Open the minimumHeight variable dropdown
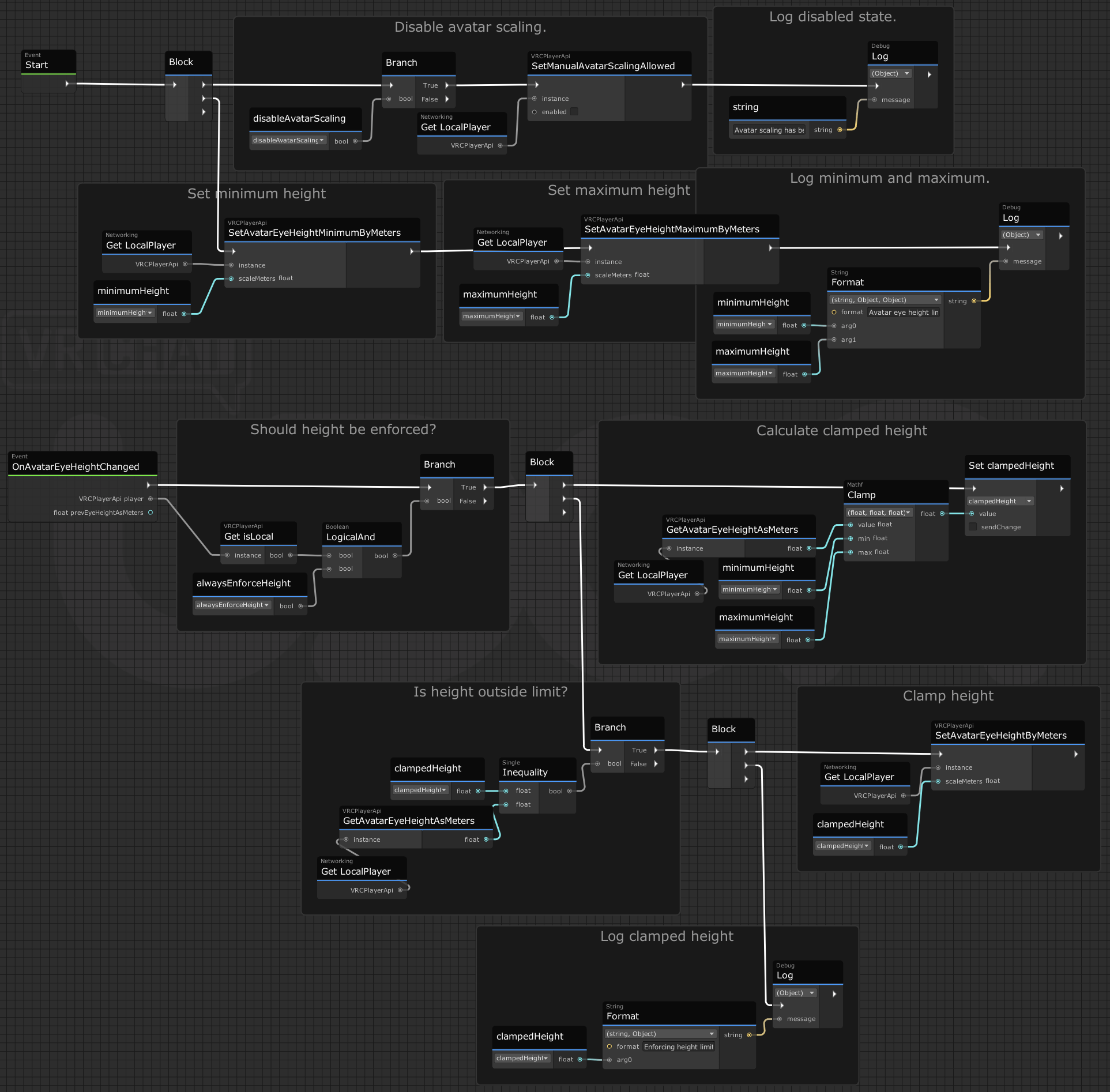Screen dimensions: 1110x1092 click(125, 312)
